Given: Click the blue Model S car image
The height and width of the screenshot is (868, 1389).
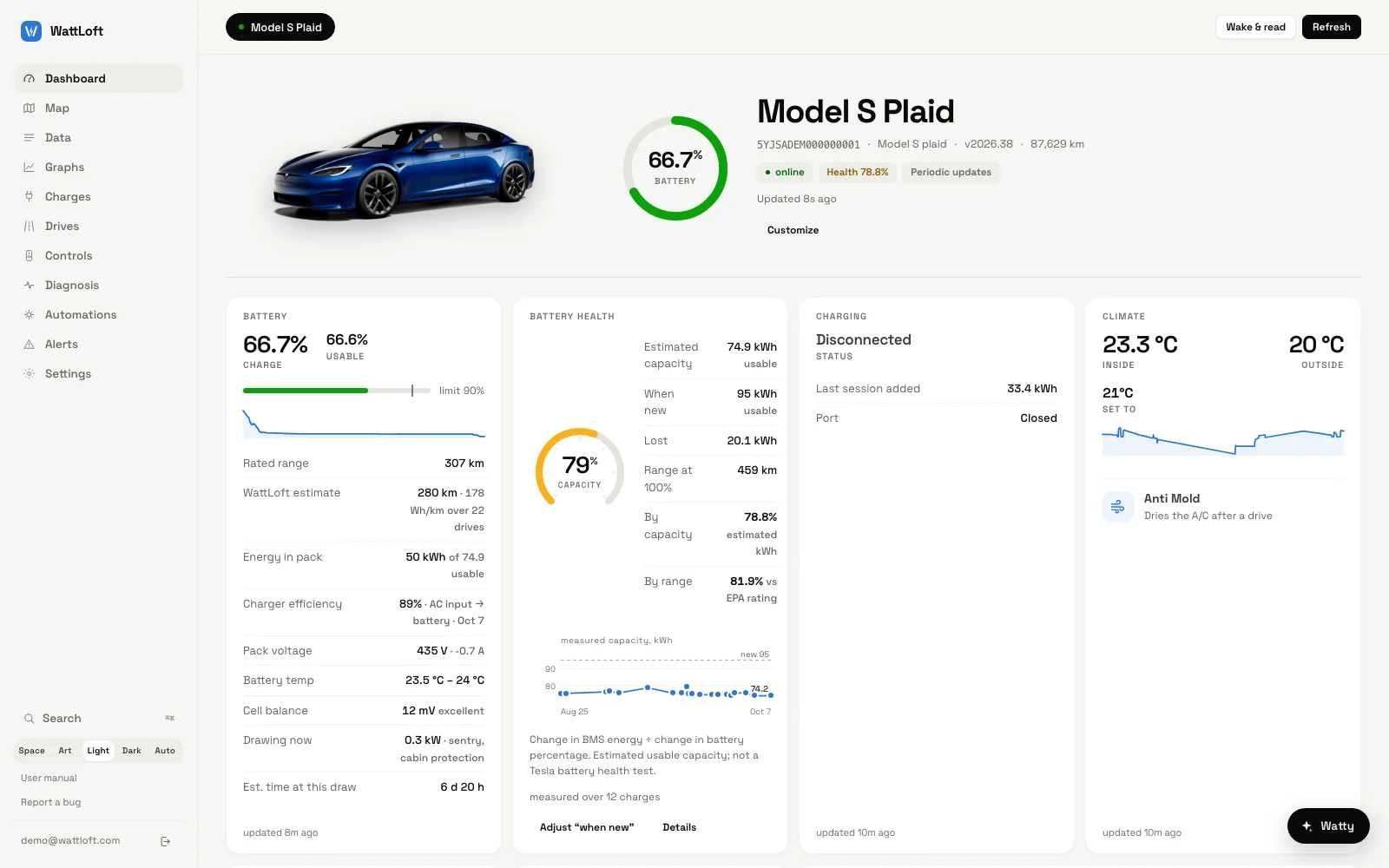Looking at the screenshot, I should tap(404, 169).
